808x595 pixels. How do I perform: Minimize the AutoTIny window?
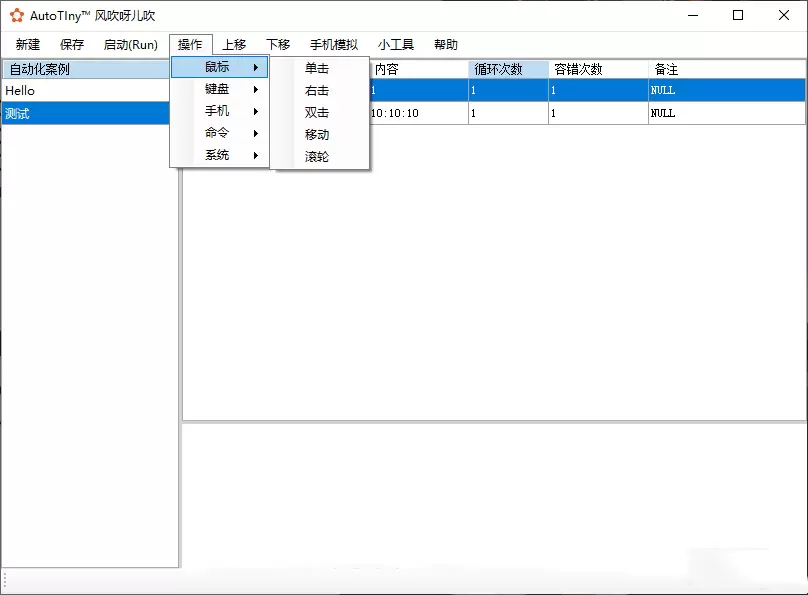click(693, 15)
